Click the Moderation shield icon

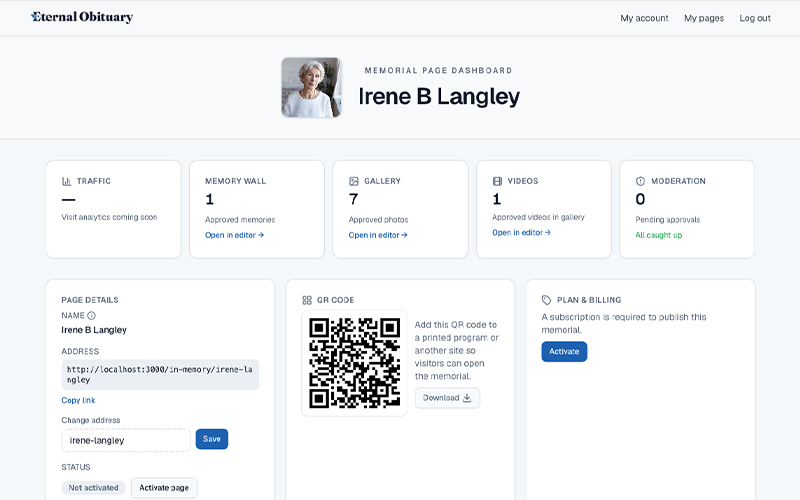[640, 181]
